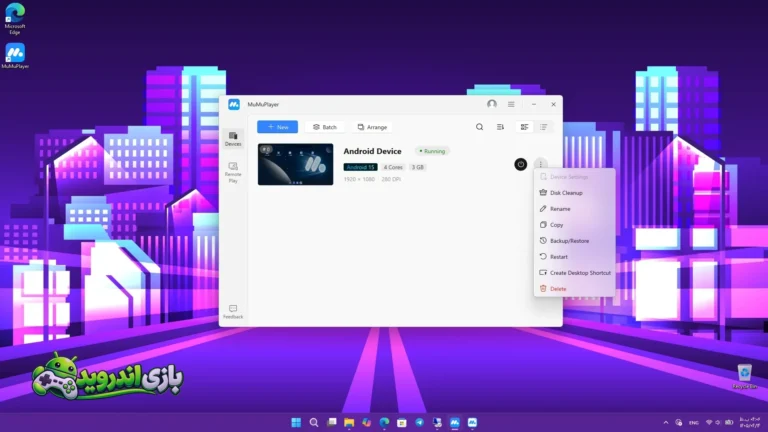Open Microsoft Edge from the taskbar
Screen dimensions: 768x432
point(384,422)
